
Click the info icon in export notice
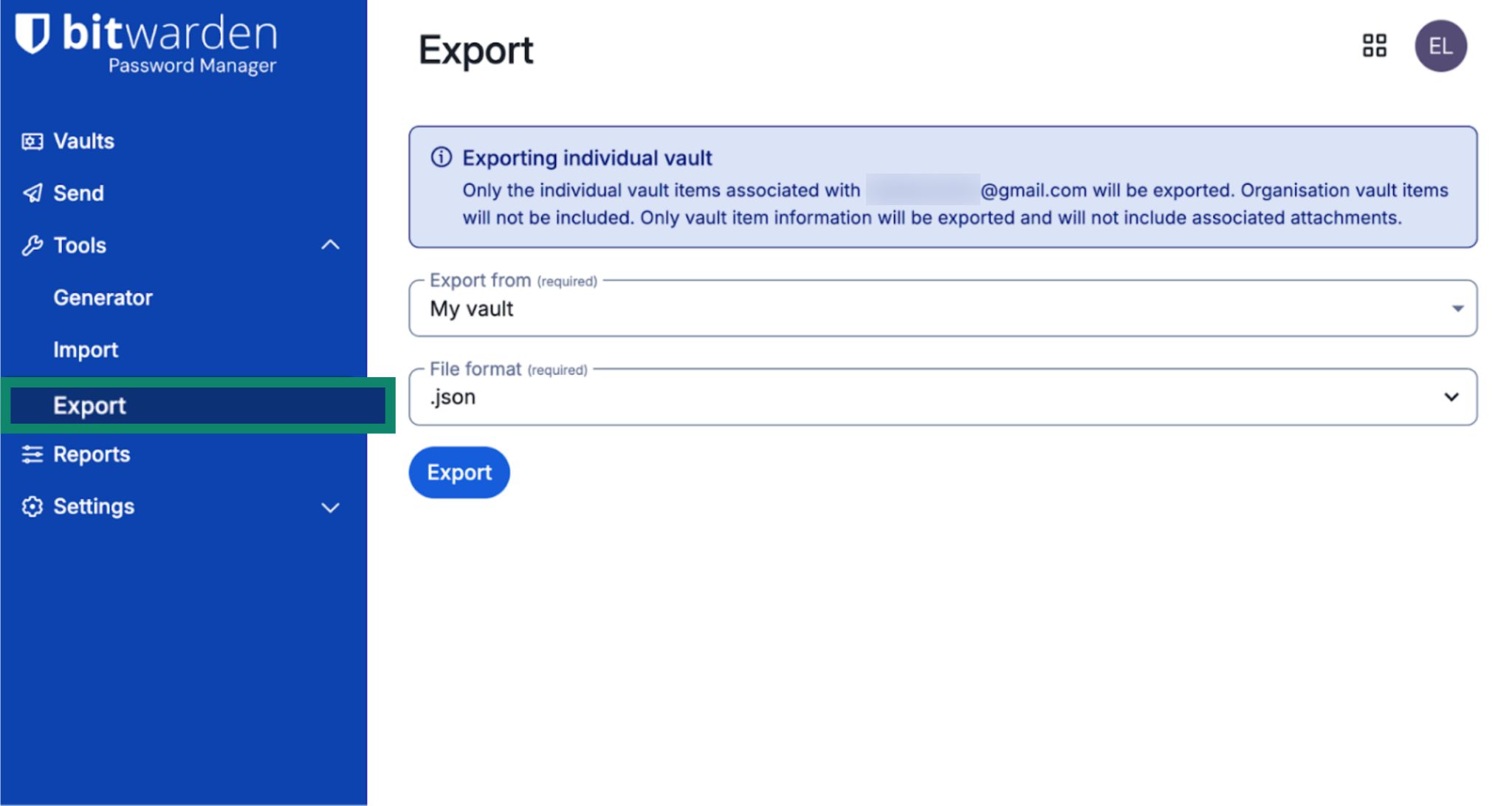(x=441, y=157)
